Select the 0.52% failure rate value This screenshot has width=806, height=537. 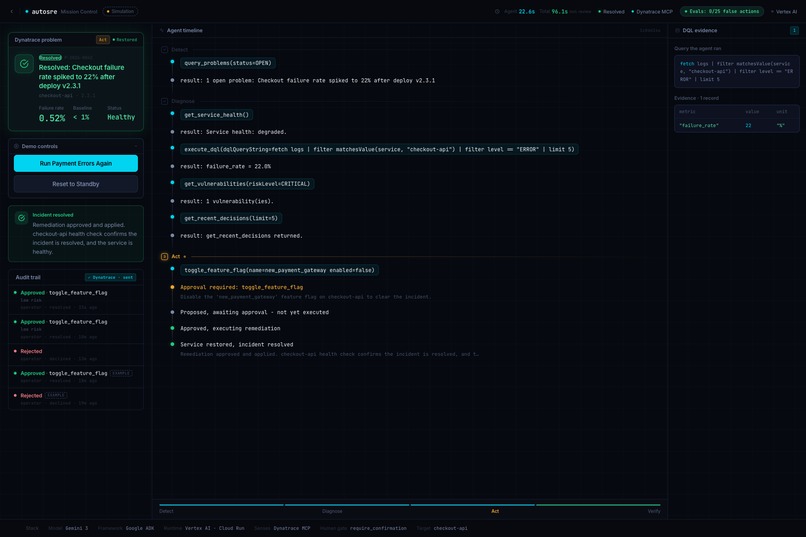click(52, 118)
